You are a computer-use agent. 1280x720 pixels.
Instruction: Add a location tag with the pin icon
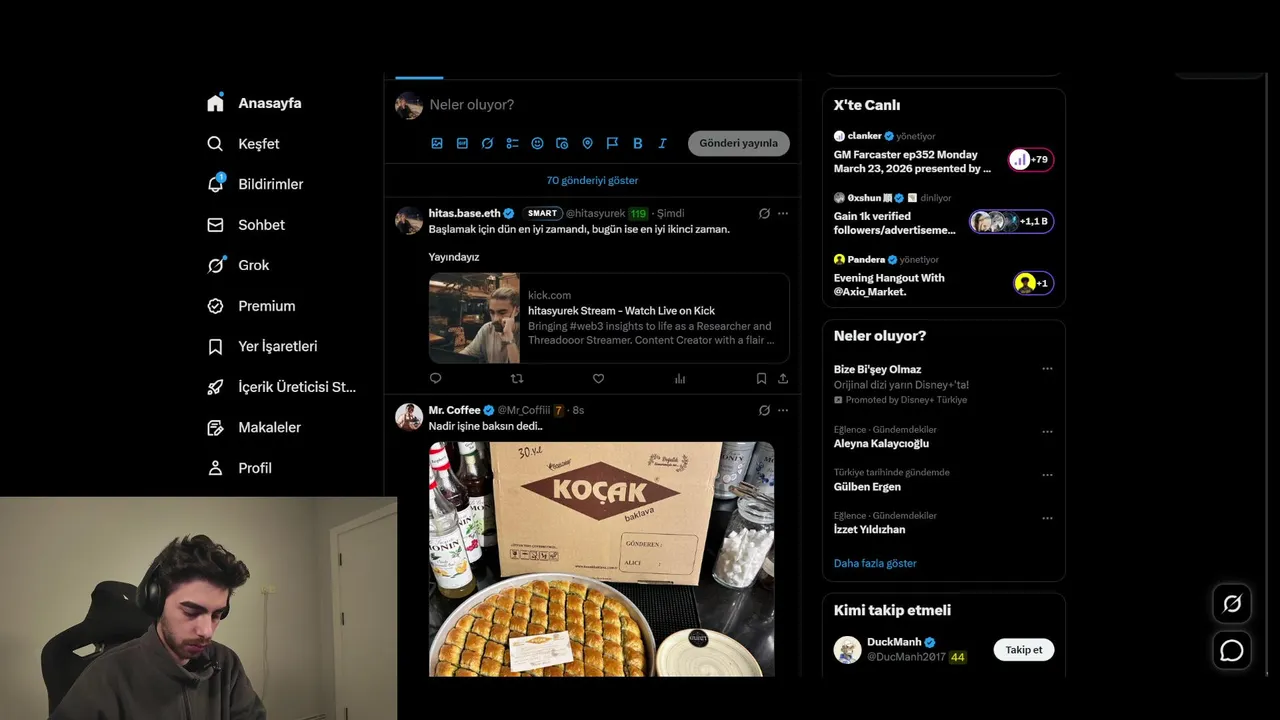587,143
